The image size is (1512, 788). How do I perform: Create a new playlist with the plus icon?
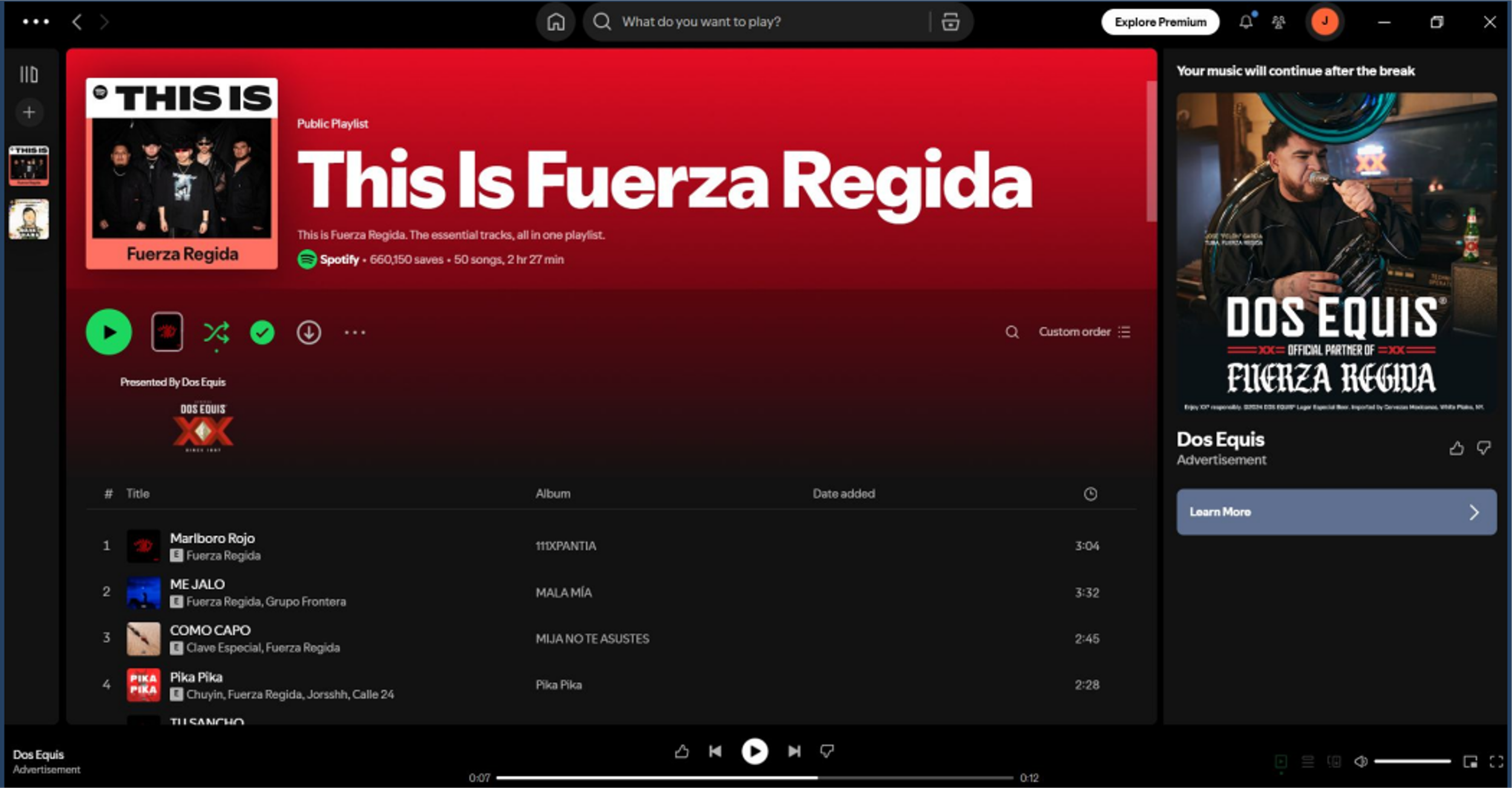pyautogui.click(x=28, y=111)
